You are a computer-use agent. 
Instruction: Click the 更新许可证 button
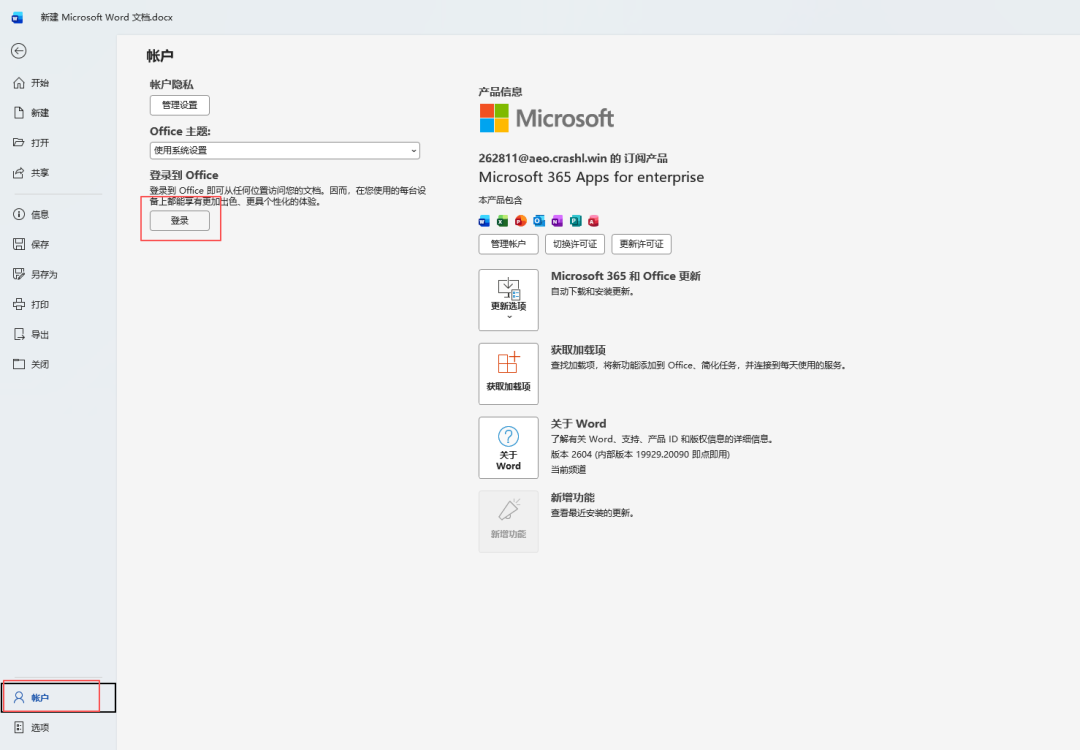click(x=641, y=244)
